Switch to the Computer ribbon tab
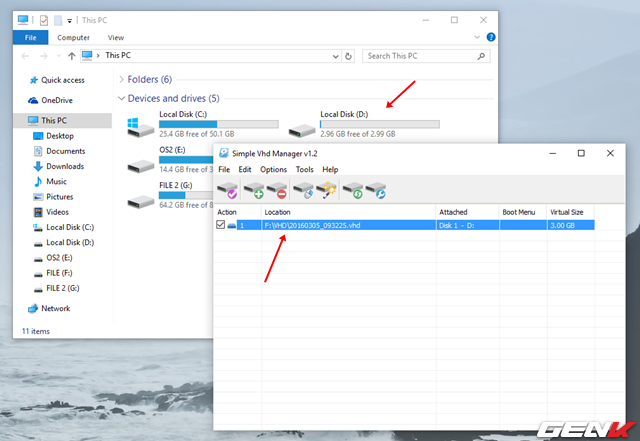The height and width of the screenshot is (441, 640). tap(73, 37)
